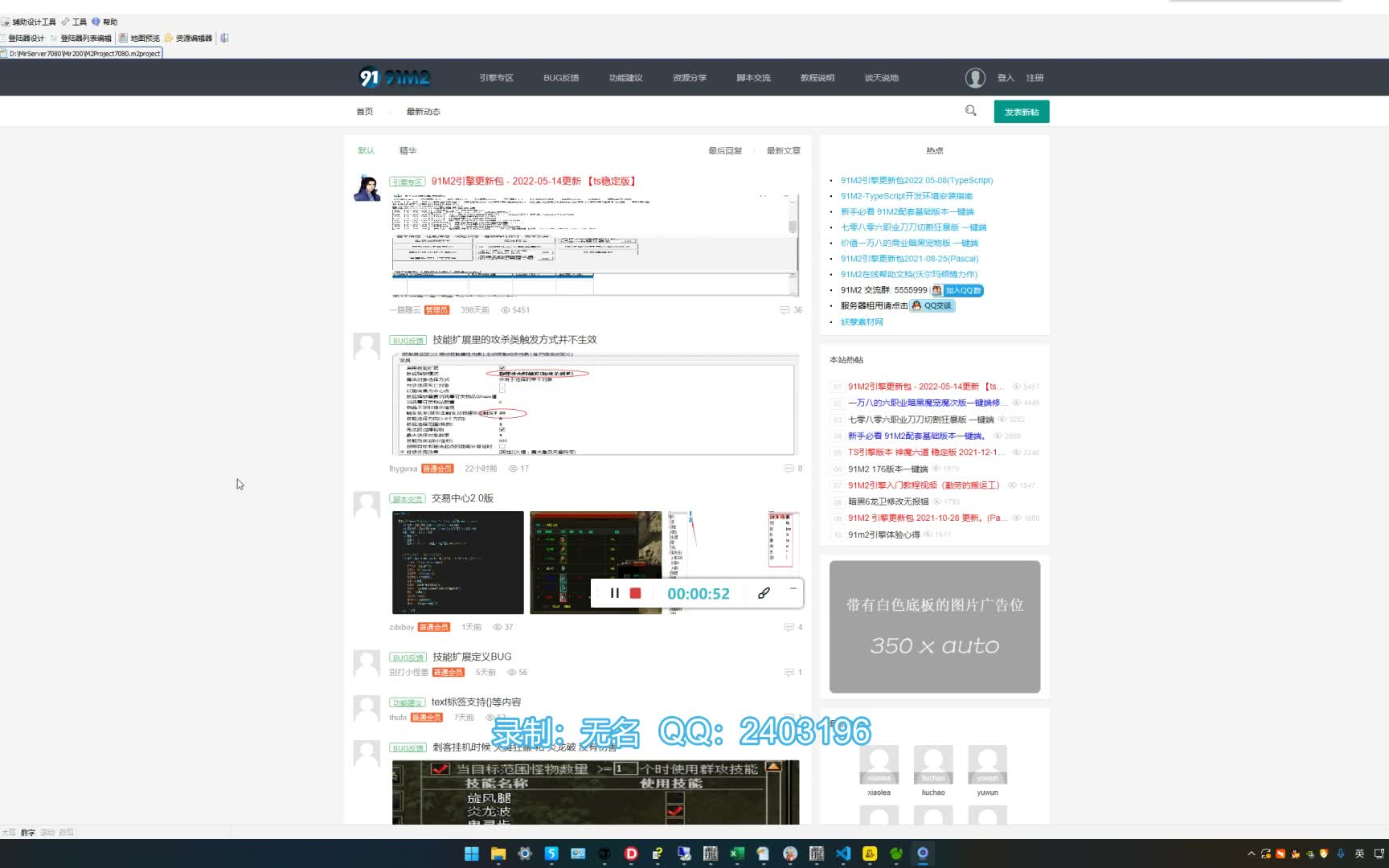Open user yuwun's avatar
Image resolution: width=1389 pixels, height=868 pixels.
(x=987, y=765)
